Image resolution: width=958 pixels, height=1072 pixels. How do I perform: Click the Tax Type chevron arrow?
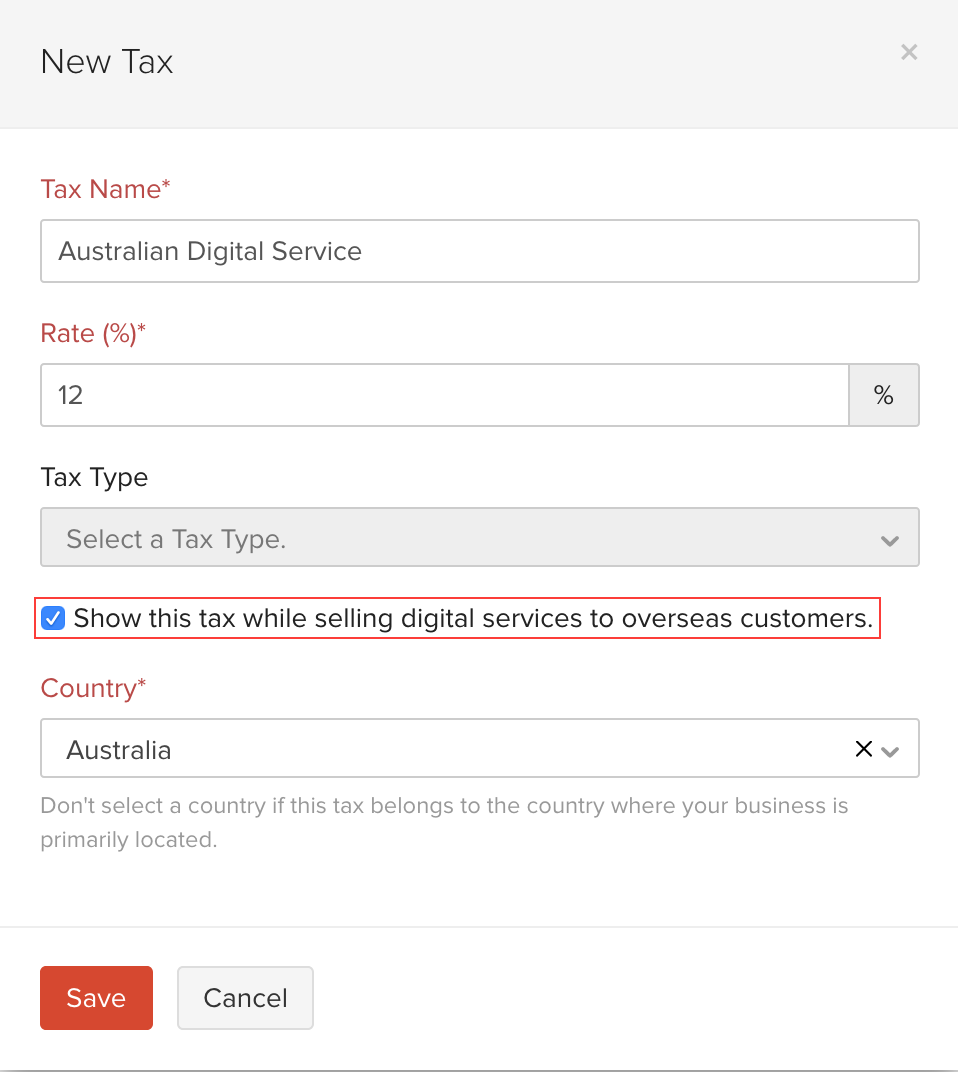(x=889, y=541)
